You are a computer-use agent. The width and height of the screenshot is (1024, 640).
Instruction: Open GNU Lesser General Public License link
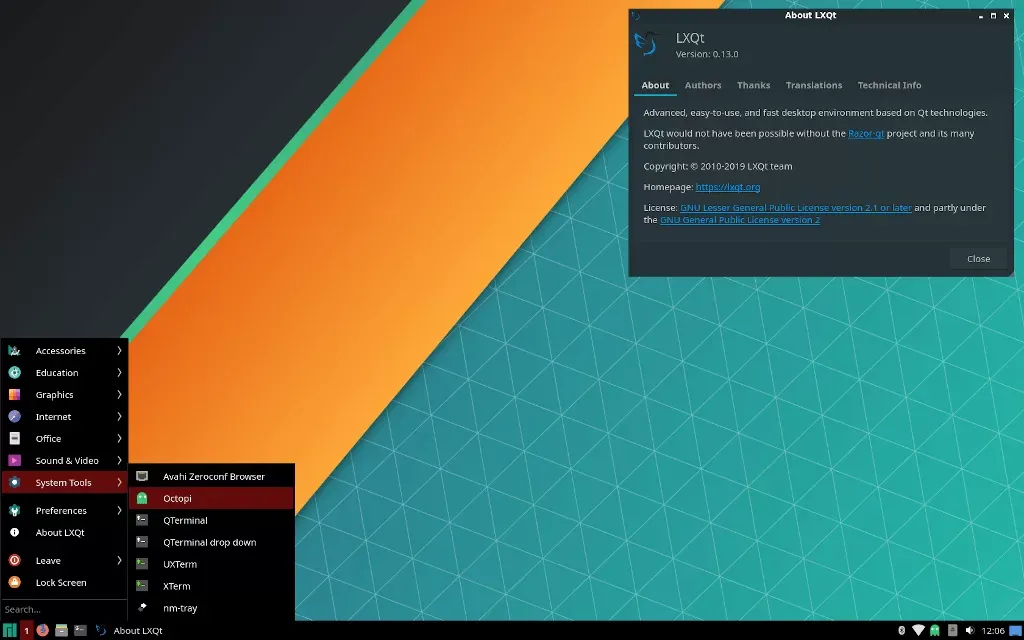coord(795,208)
